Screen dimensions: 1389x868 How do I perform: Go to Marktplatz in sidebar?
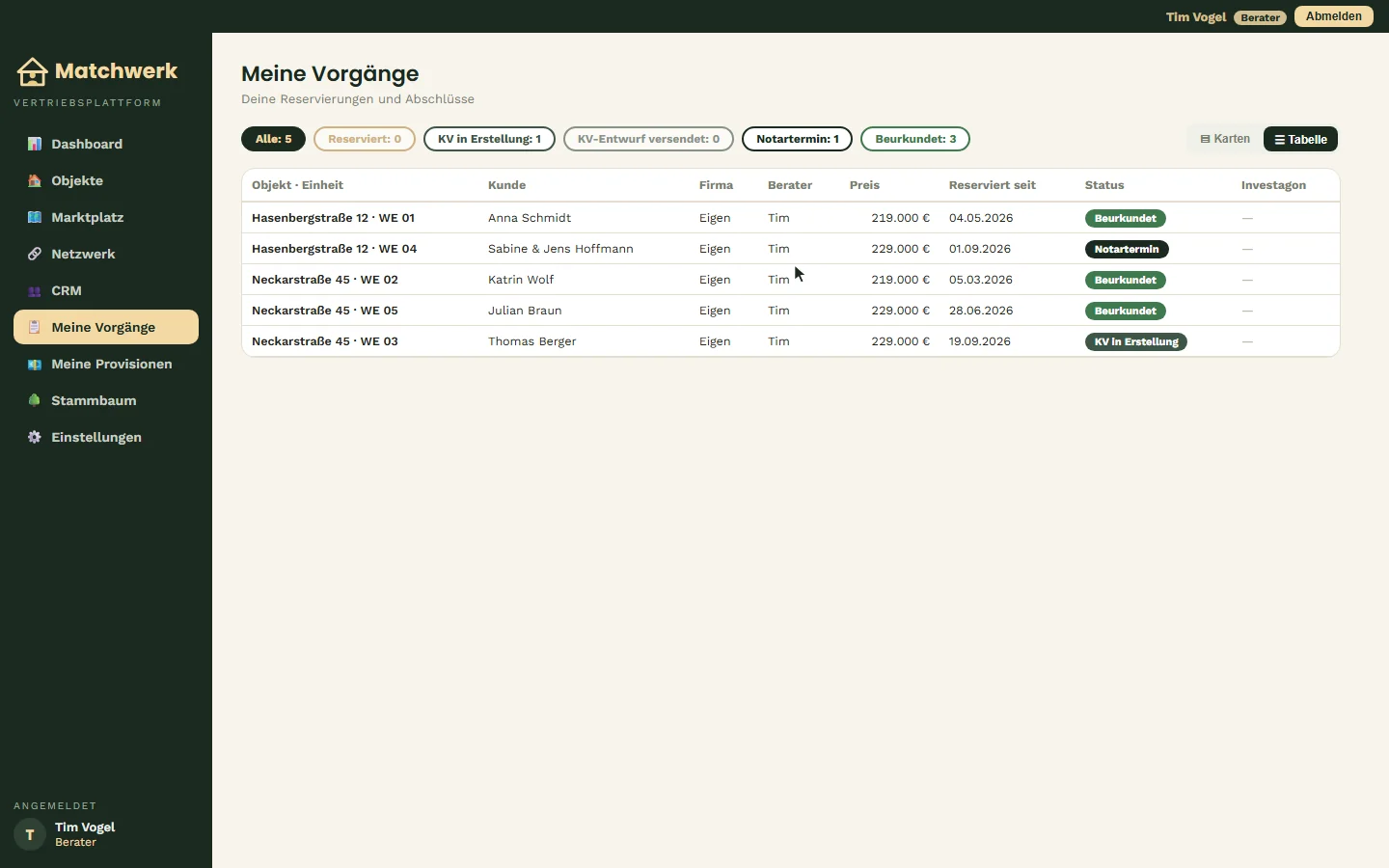point(106,217)
